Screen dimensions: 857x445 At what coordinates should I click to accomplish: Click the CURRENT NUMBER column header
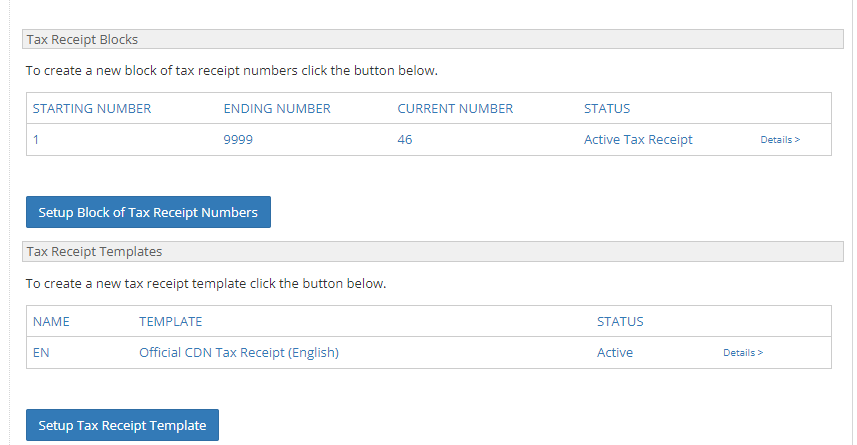[x=455, y=108]
